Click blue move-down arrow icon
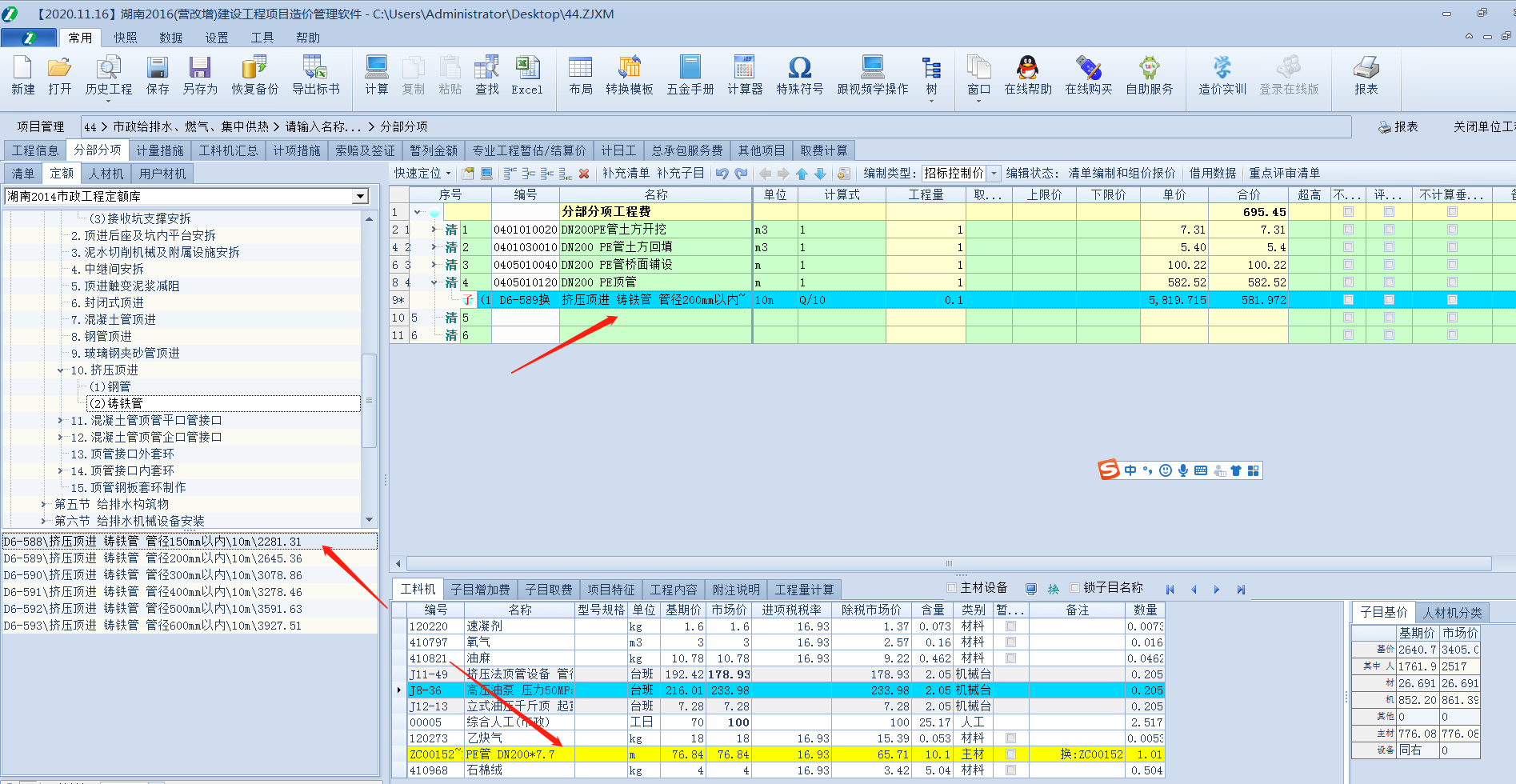This screenshot has height=784, width=1516. pyautogui.click(x=820, y=174)
